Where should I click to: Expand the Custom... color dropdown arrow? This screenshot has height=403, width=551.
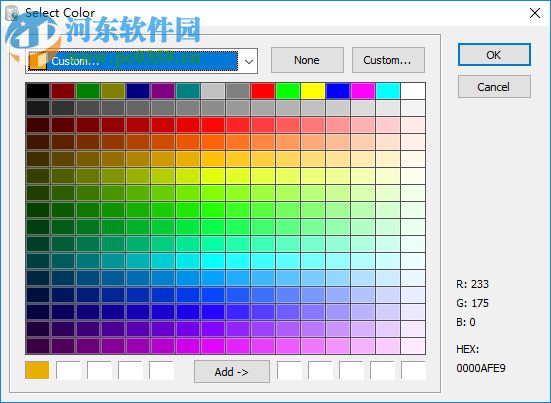(249, 61)
